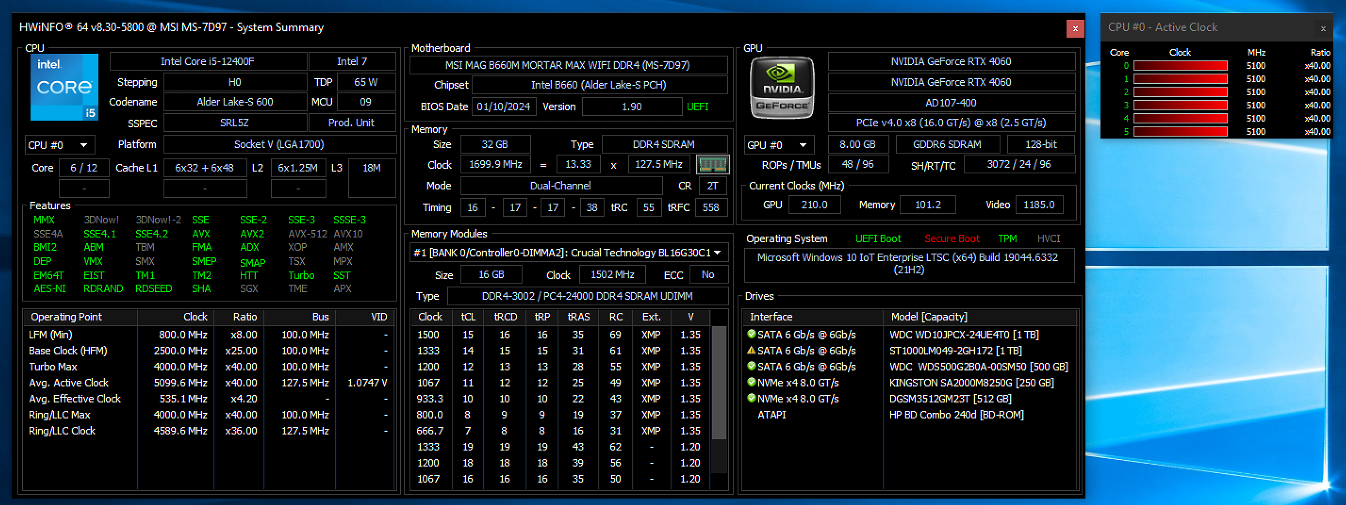Click status icon of WDC WD10JPCX drive
This screenshot has width=1346, height=505.
coord(751,334)
